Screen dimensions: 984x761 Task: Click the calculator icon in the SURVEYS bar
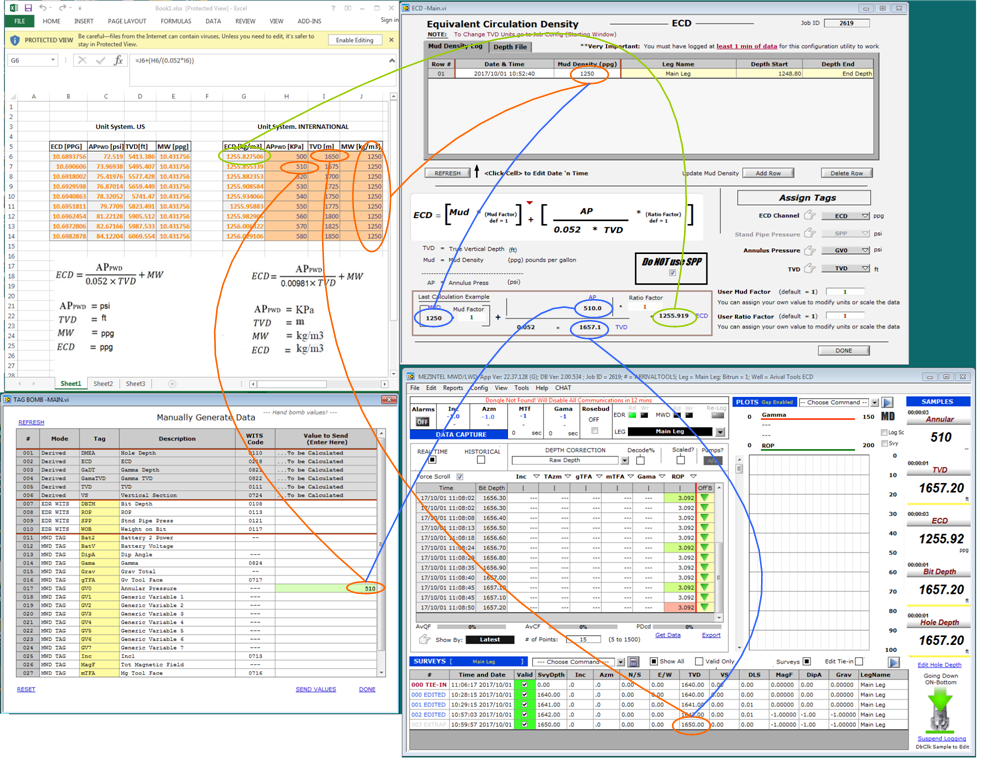[633, 662]
